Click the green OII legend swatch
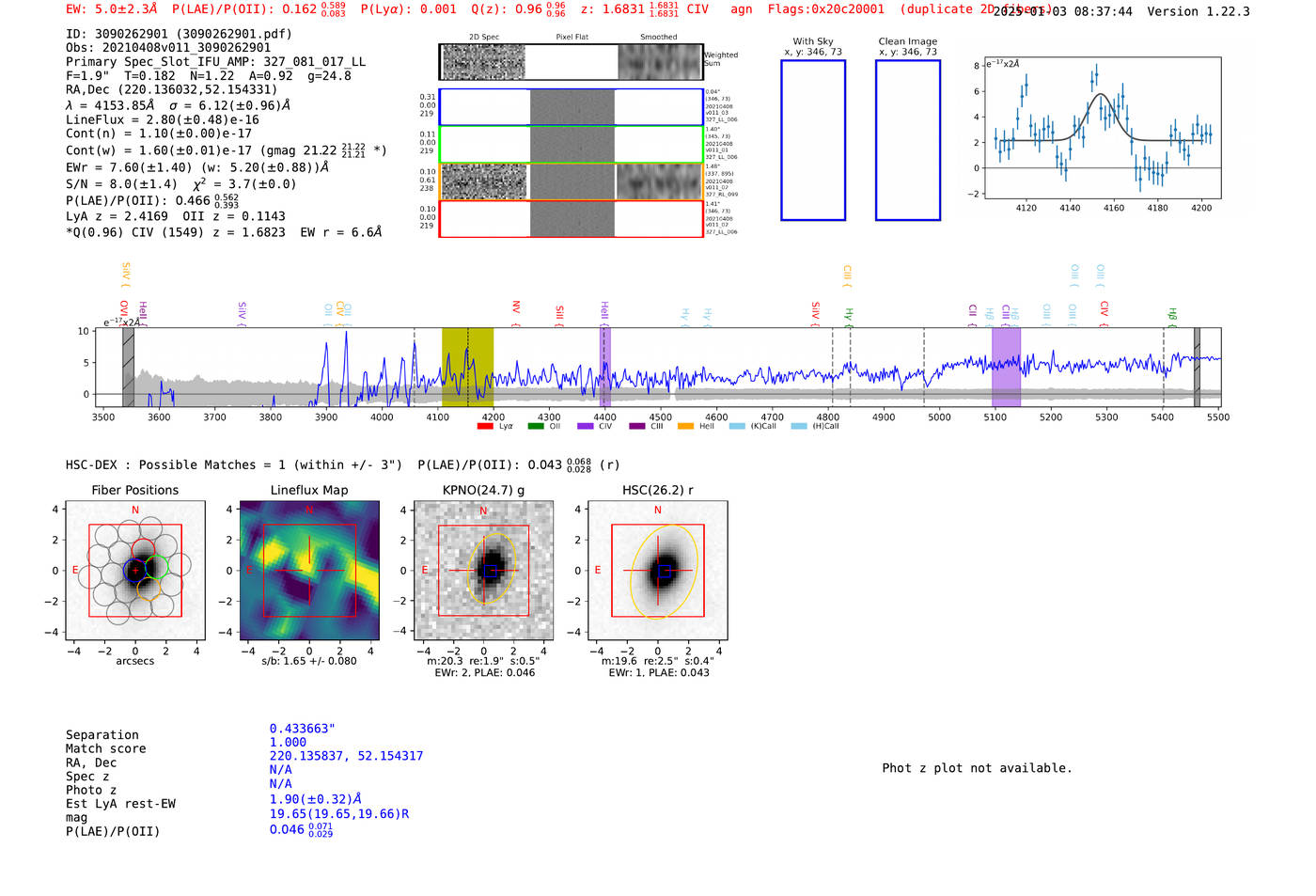1316x896 pixels. [536, 427]
